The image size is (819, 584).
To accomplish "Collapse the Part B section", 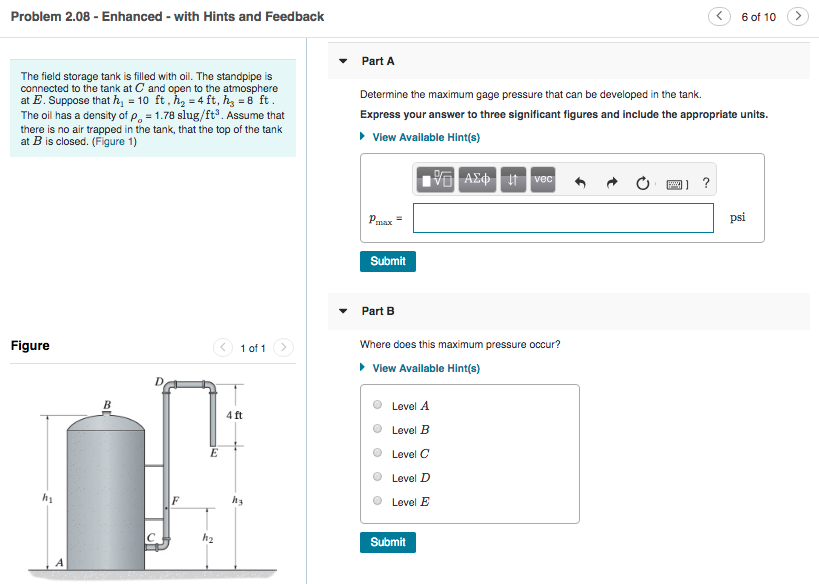I will click(343, 311).
